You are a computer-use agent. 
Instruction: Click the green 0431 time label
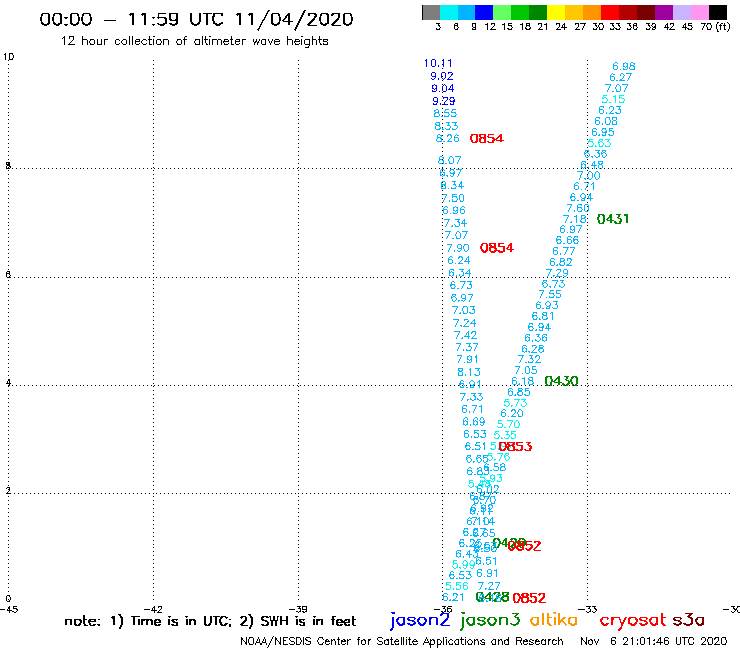click(613, 219)
